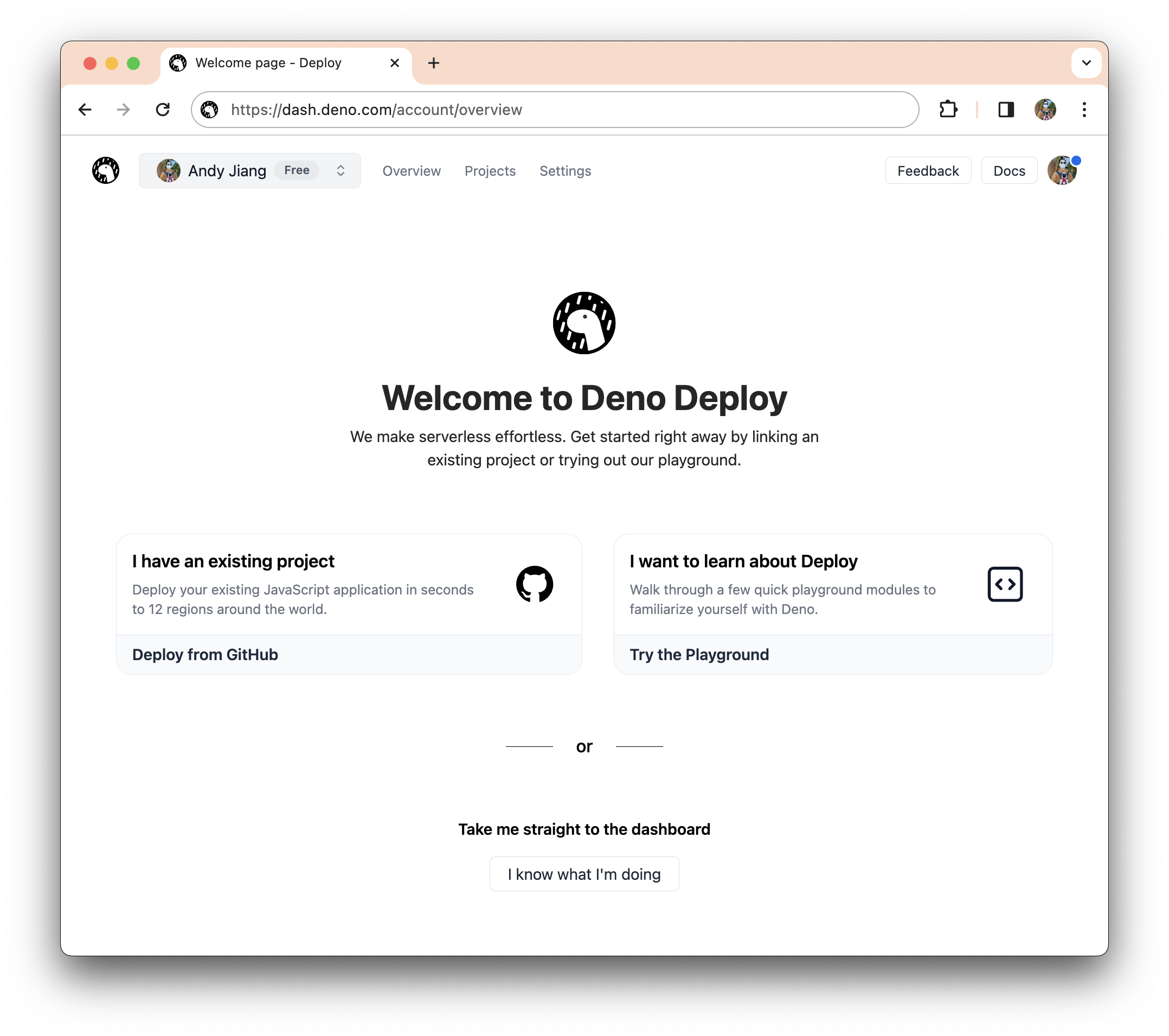Select the Overview tab in navigation
1169x1036 pixels.
[x=412, y=171]
